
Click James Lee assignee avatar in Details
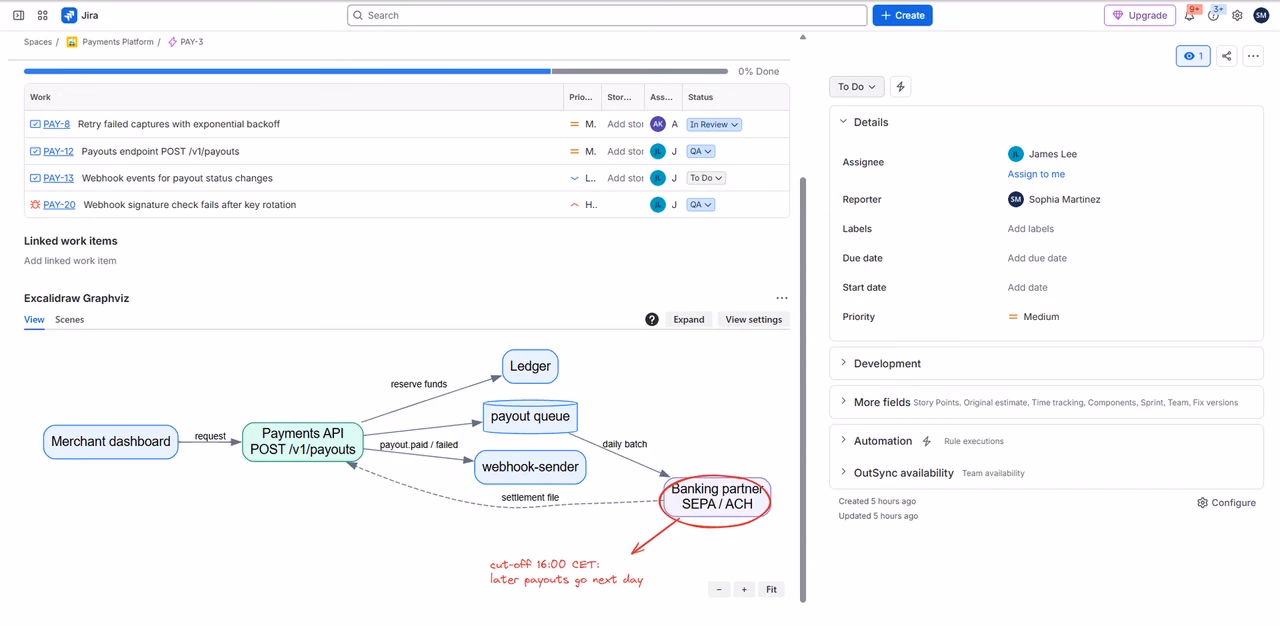pyautogui.click(x=1016, y=154)
